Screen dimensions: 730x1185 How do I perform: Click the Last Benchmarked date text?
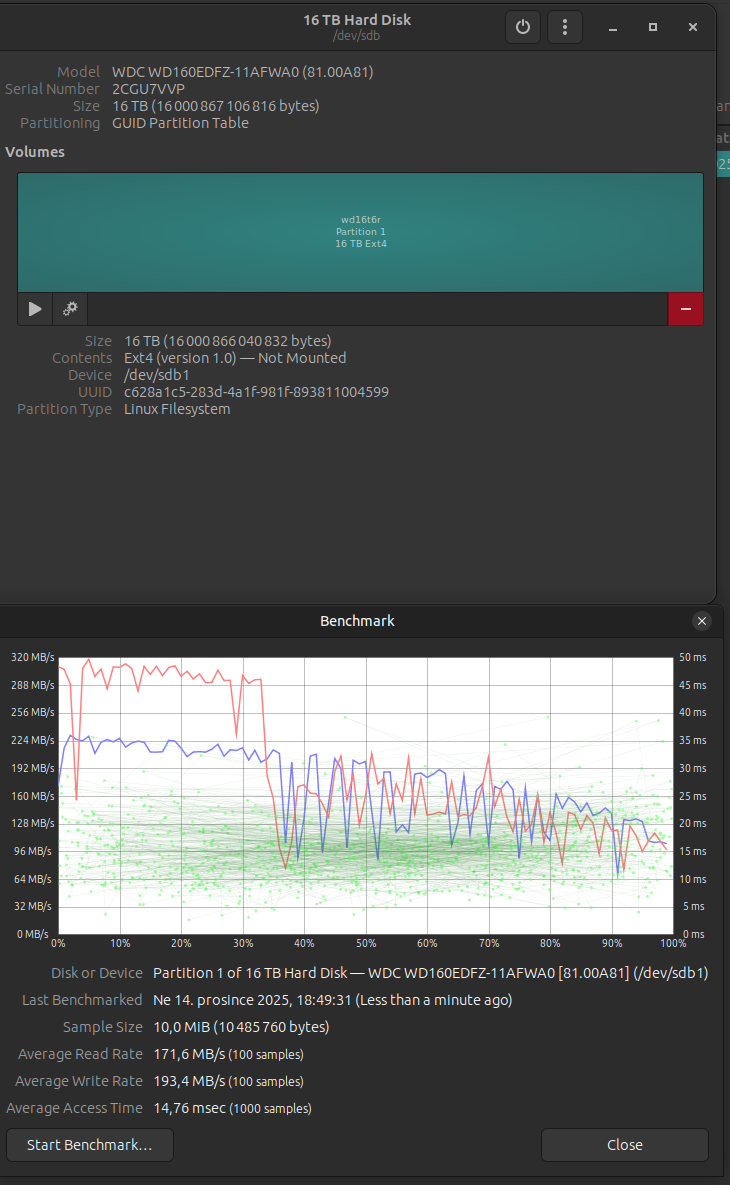(333, 1000)
